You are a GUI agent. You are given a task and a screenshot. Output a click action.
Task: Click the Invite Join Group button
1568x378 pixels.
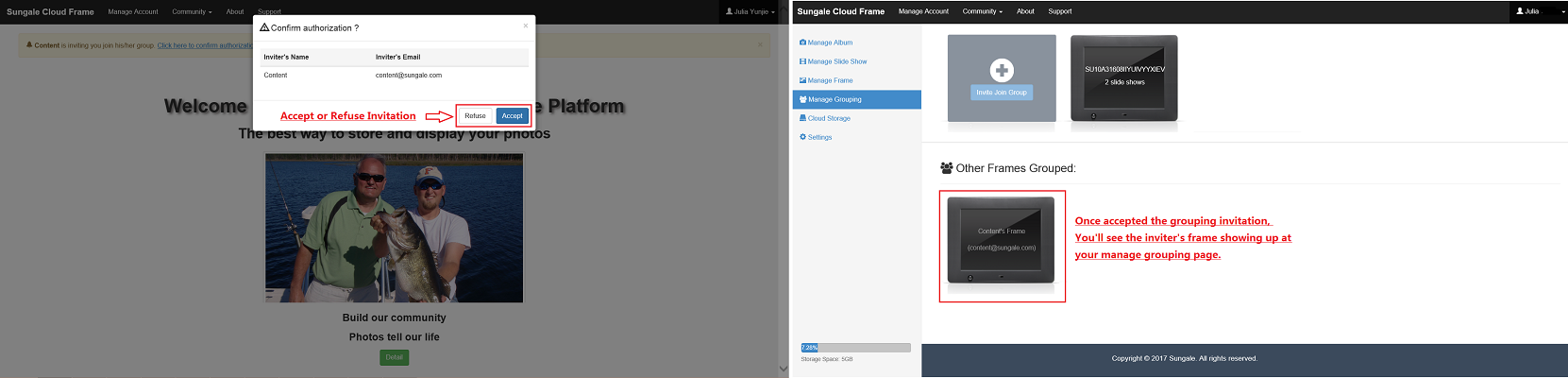click(1002, 93)
